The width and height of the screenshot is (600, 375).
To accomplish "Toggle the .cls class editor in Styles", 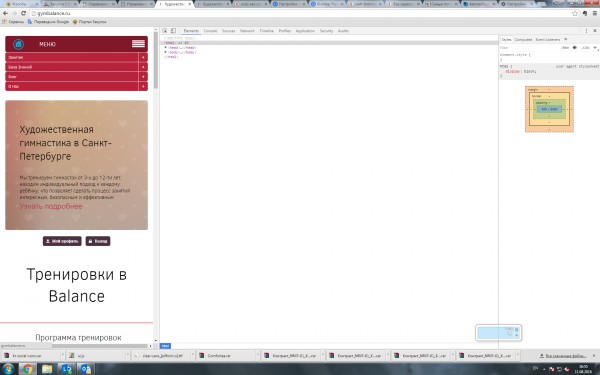I will point(585,48).
